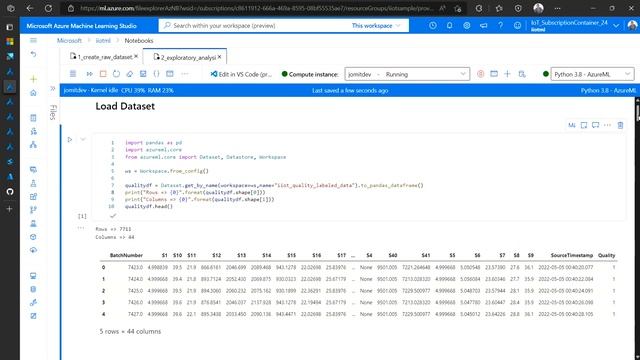Click the SourceTimestamp column header

click(x=571, y=255)
